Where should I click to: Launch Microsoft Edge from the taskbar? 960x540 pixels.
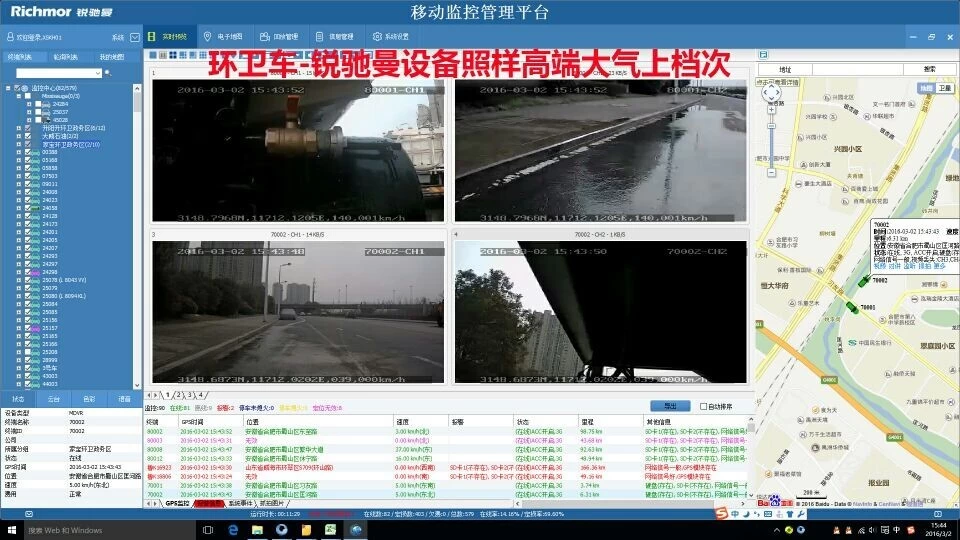(233, 530)
